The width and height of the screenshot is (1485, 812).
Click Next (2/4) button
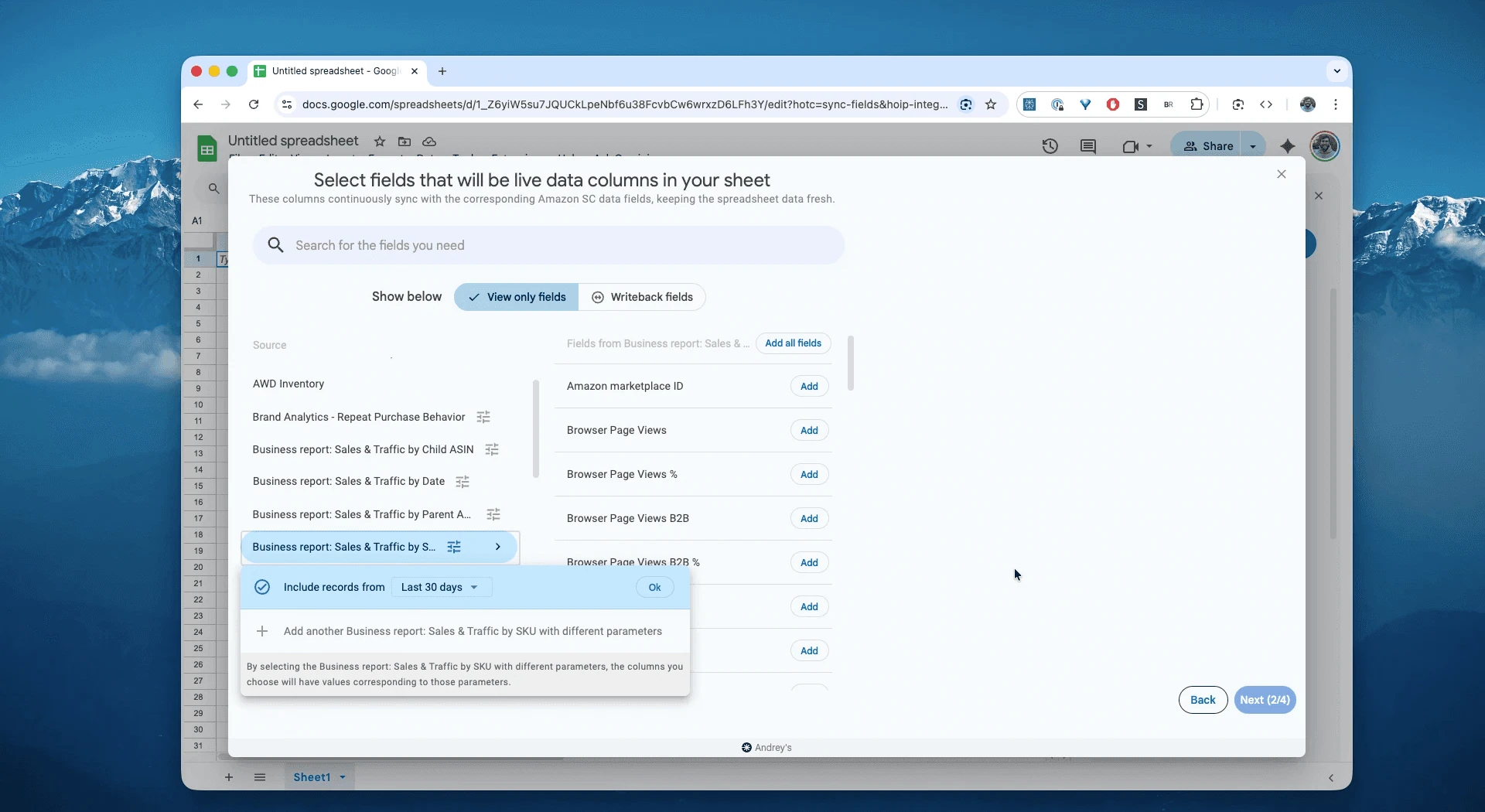(x=1265, y=701)
